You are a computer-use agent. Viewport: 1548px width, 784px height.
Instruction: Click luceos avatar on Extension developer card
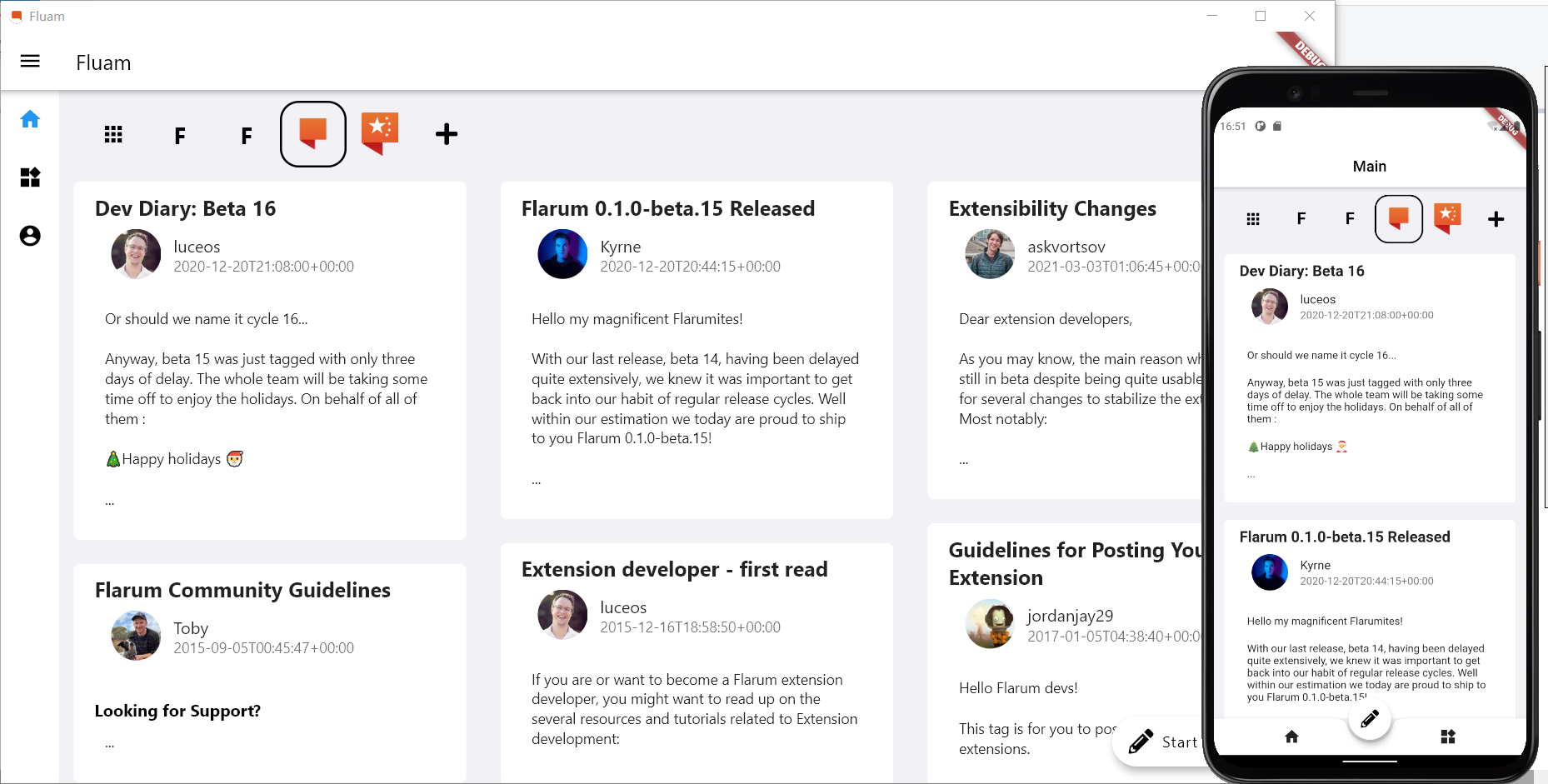point(563,615)
